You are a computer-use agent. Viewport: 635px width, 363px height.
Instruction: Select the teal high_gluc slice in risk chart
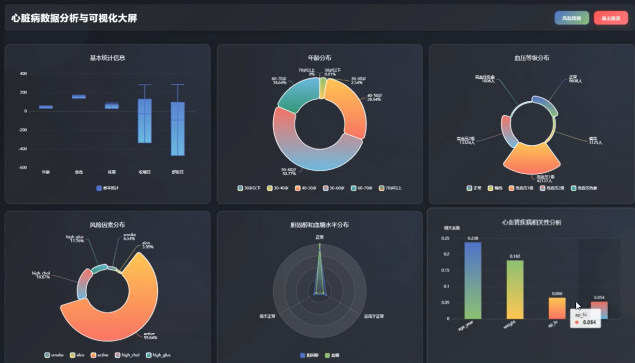(99, 268)
